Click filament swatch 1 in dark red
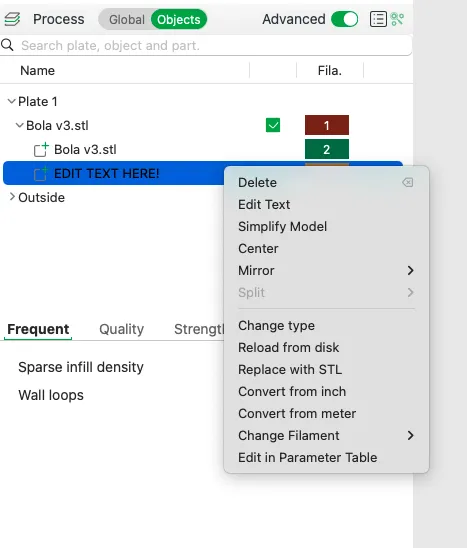The width and height of the screenshot is (467, 548). pyautogui.click(x=326, y=125)
